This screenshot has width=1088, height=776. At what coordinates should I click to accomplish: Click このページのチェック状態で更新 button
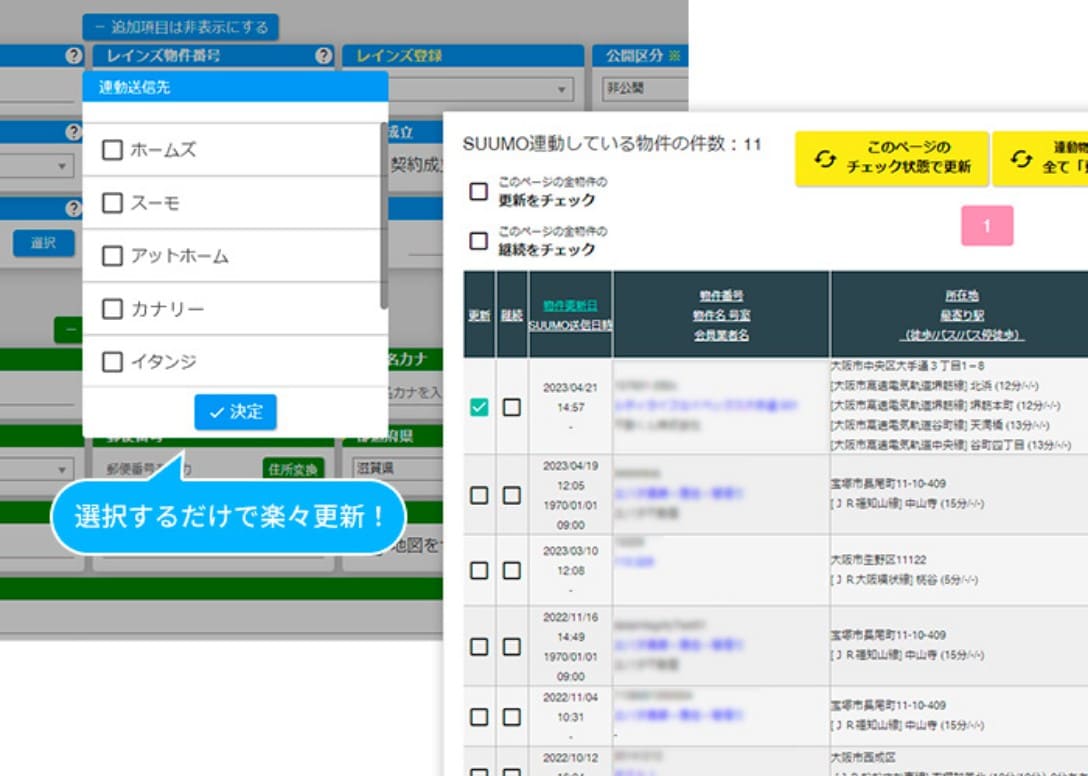pyautogui.click(x=892, y=159)
